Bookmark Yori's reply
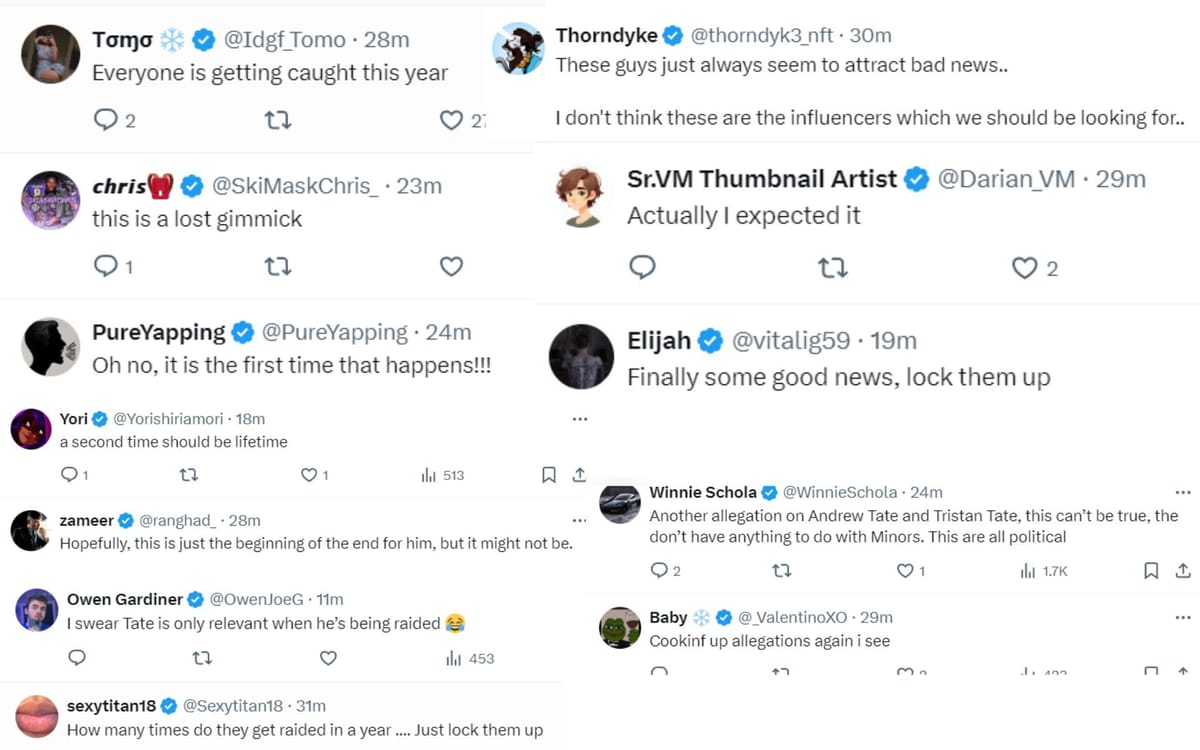Screen dimensions: 1200x750 click(548, 475)
